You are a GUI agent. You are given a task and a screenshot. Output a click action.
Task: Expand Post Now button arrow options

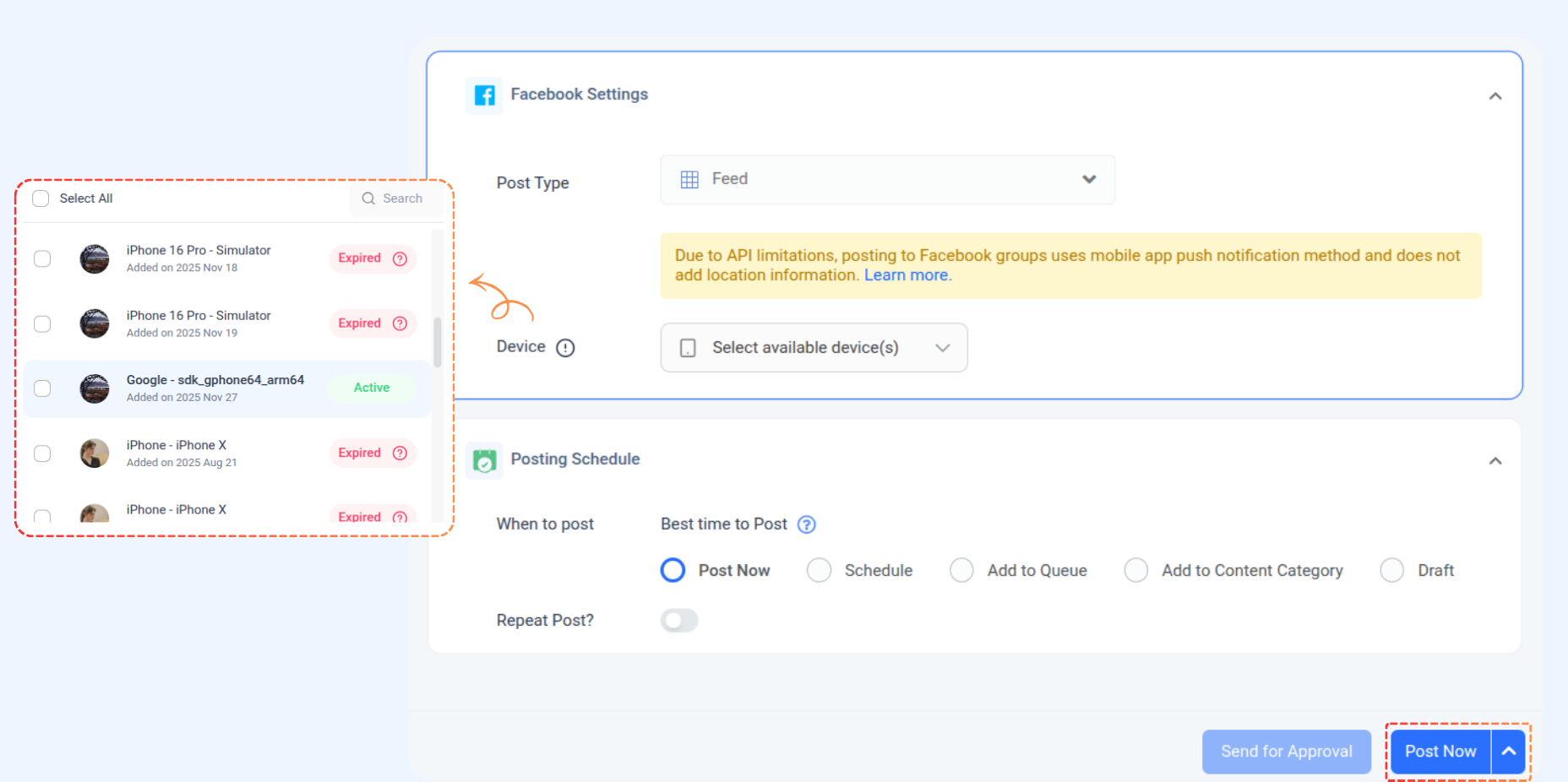[1508, 751]
